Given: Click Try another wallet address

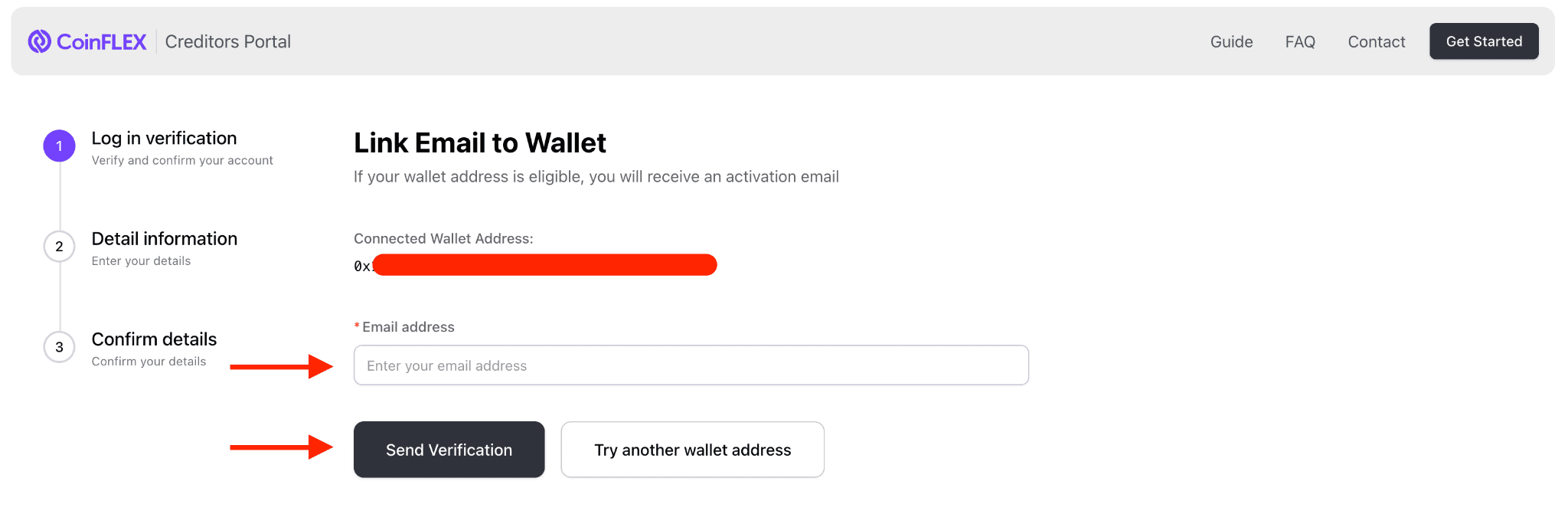Looking at the screenshot, I should pyautogui.click(x=692, y=450).
